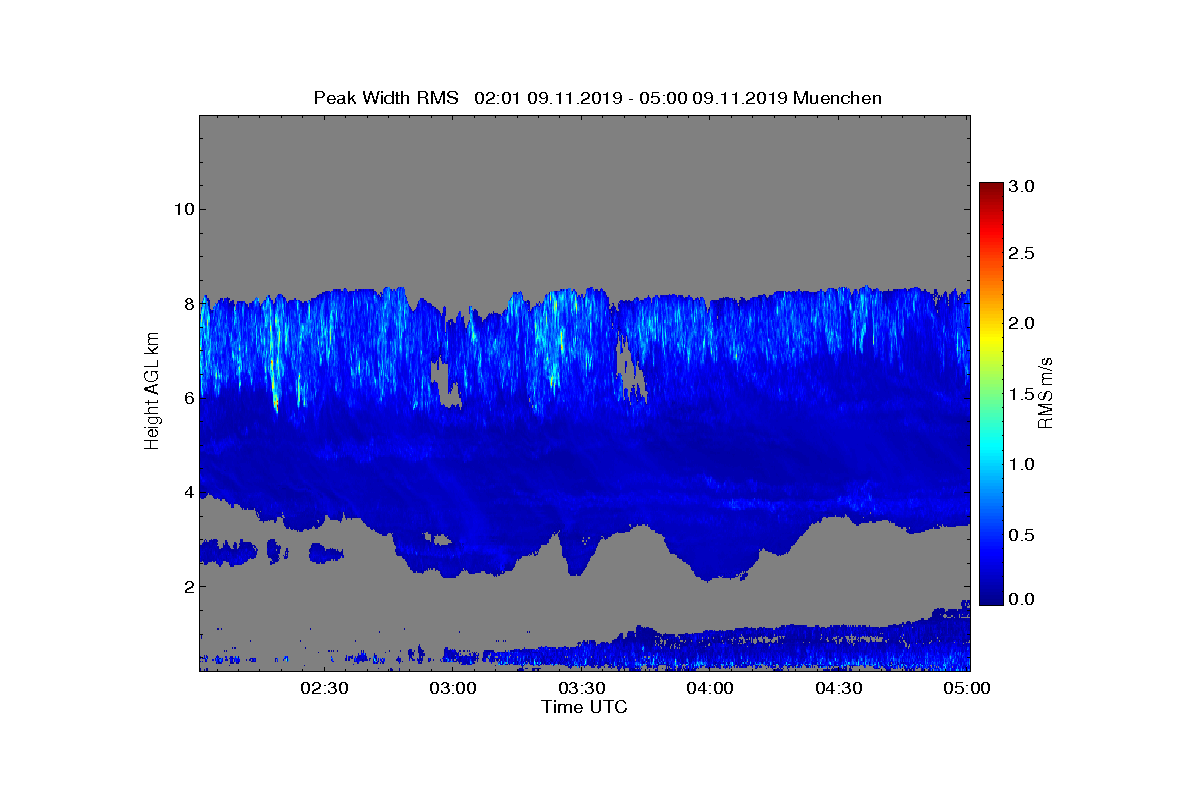Click the '02:01 09.11.2019' start time in title
Screen dimensions: 1200x800
coord(548,98)
